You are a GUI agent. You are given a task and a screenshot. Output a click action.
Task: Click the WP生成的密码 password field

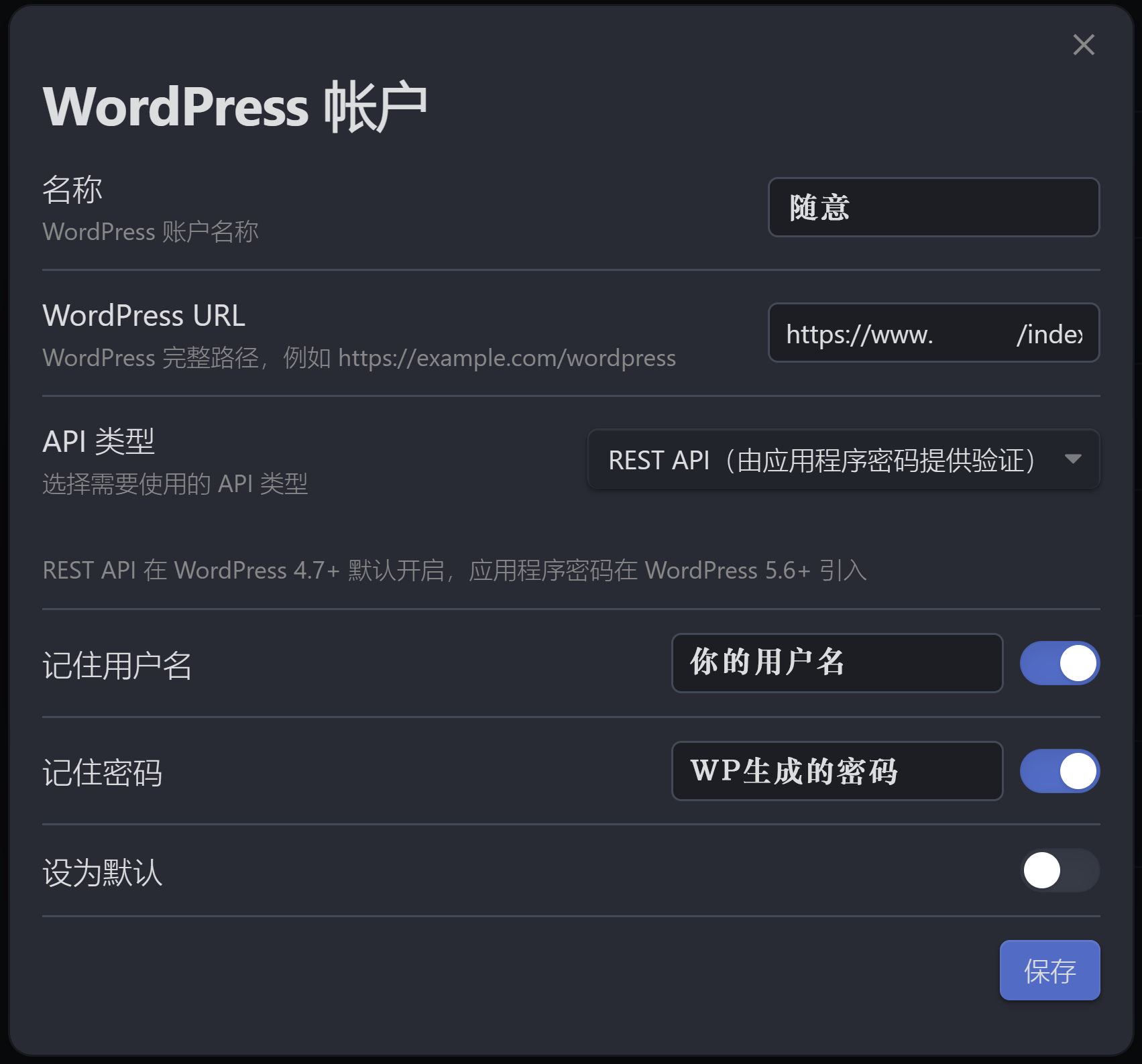pyautogui.click(x=837, y=771)
